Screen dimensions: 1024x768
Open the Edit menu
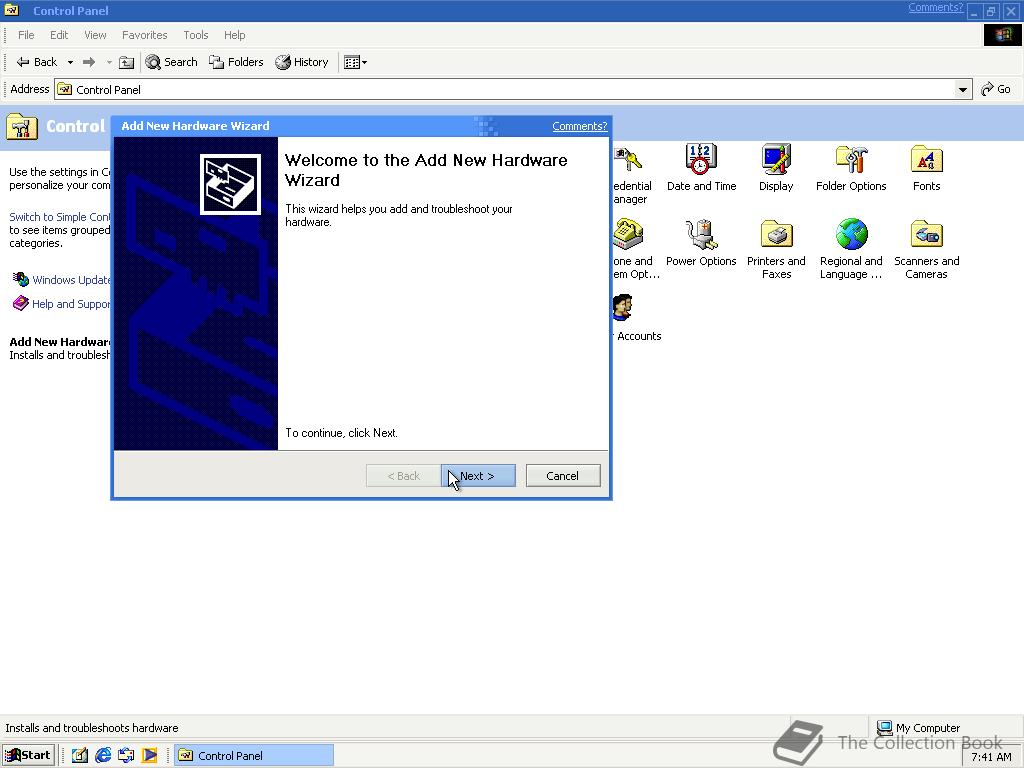(59, 35)
